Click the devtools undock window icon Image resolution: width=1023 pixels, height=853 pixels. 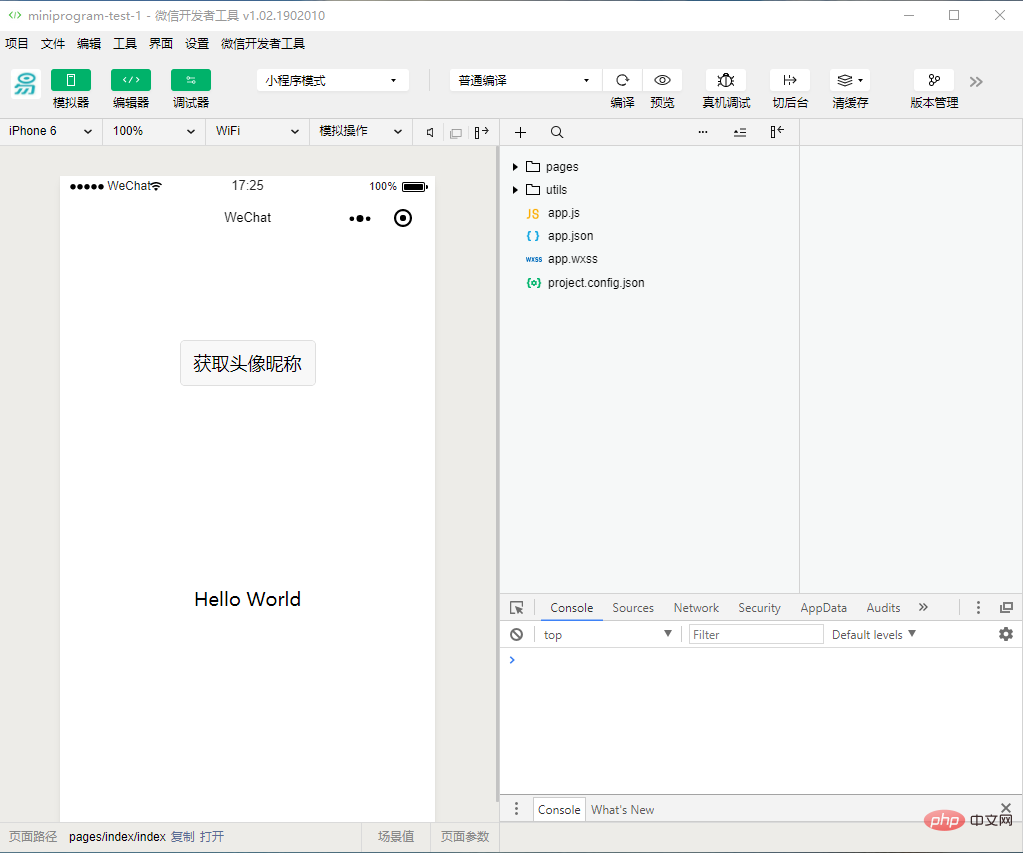pyautogui.click(x=1006, y=608)
